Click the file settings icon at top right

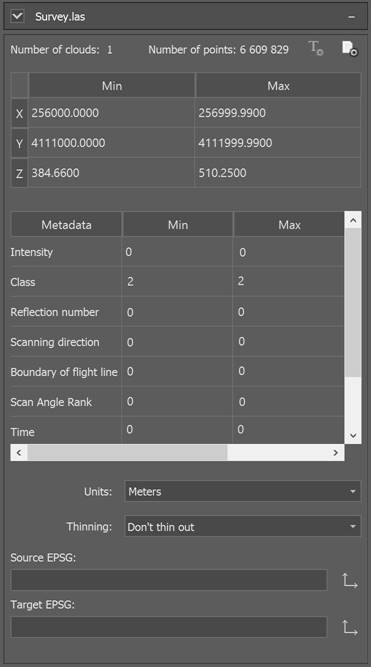350,48
